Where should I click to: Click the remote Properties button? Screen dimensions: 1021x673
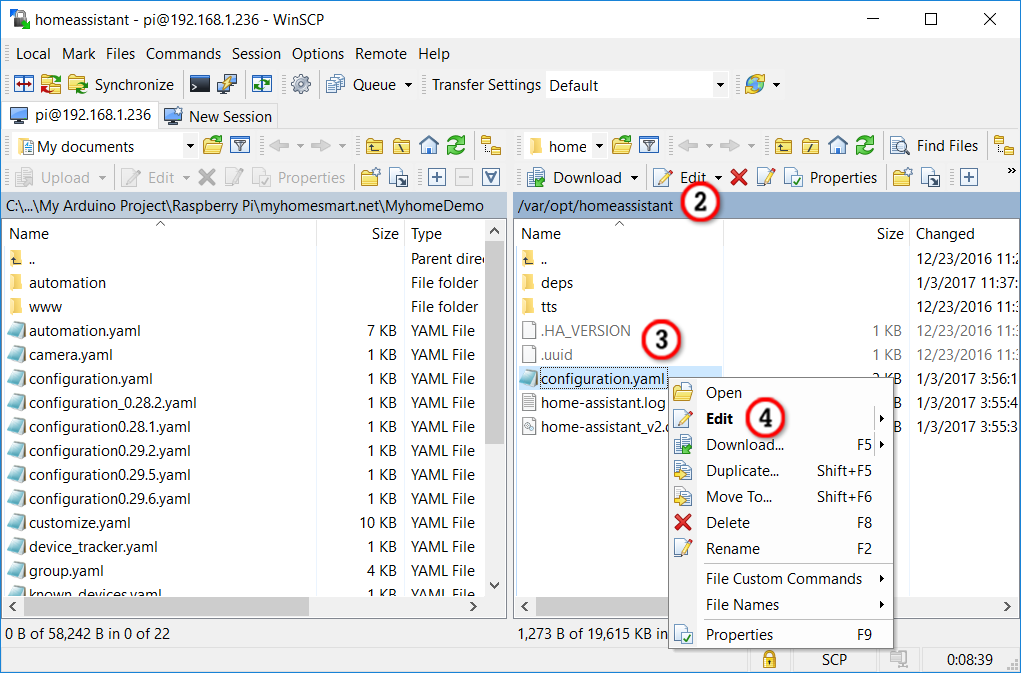(830, 178)
